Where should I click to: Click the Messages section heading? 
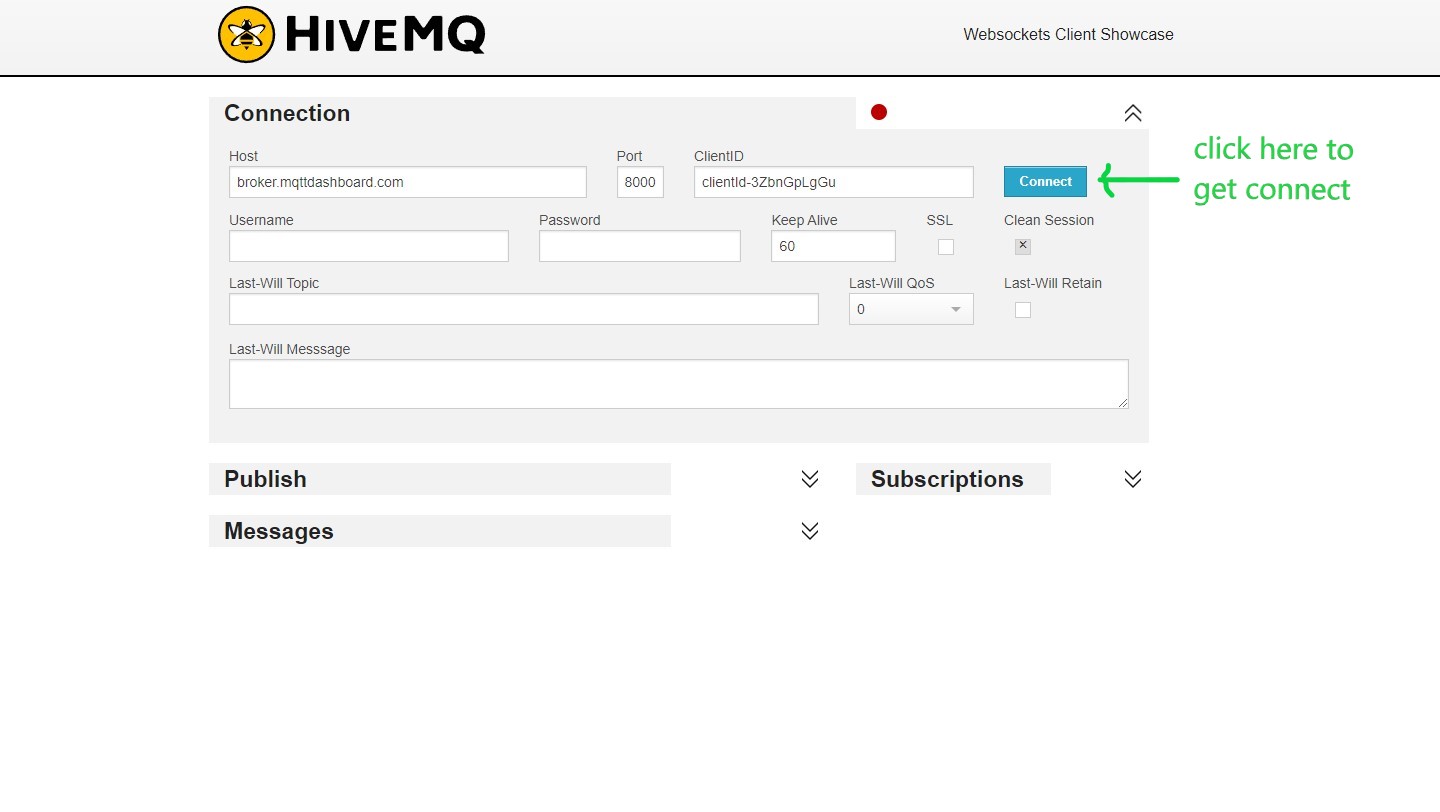(x=279, y=531)
